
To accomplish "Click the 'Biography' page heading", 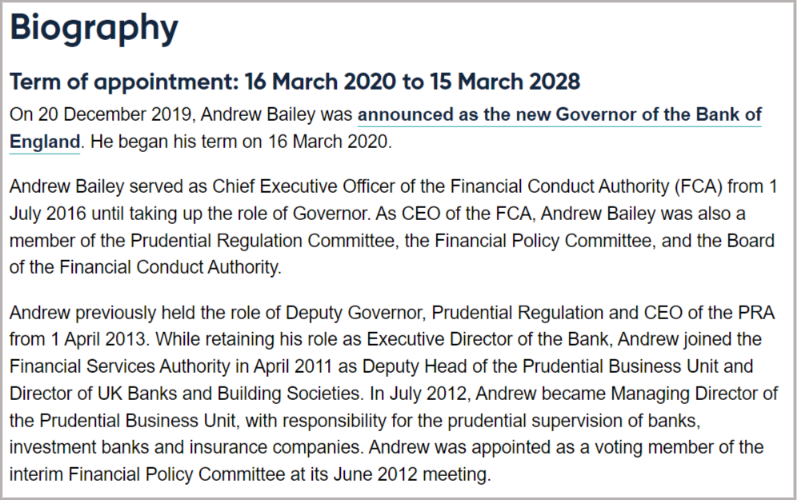I will pos(94,28).
